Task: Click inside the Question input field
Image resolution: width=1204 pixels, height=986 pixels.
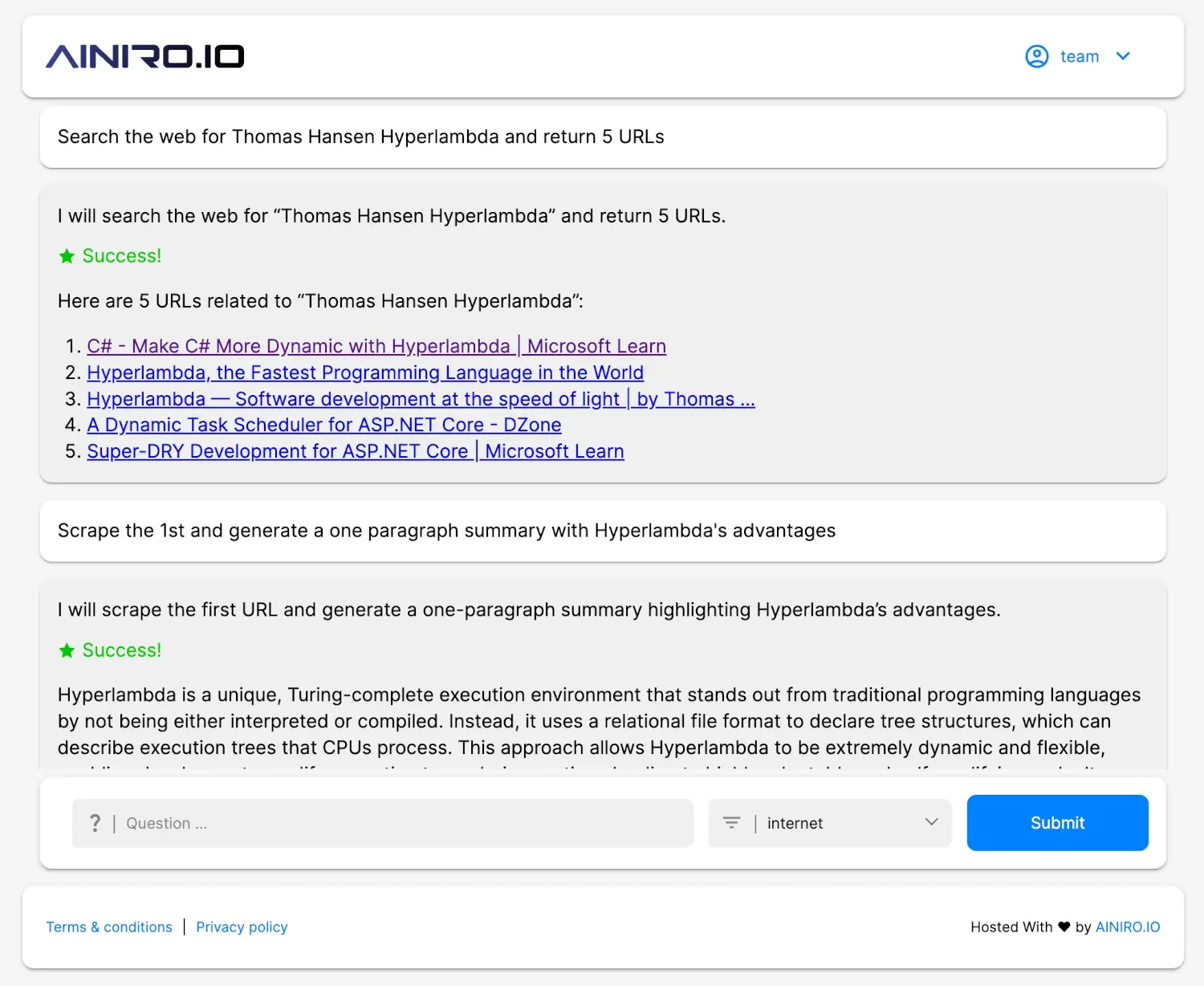Action: click(x=361, y=822)
